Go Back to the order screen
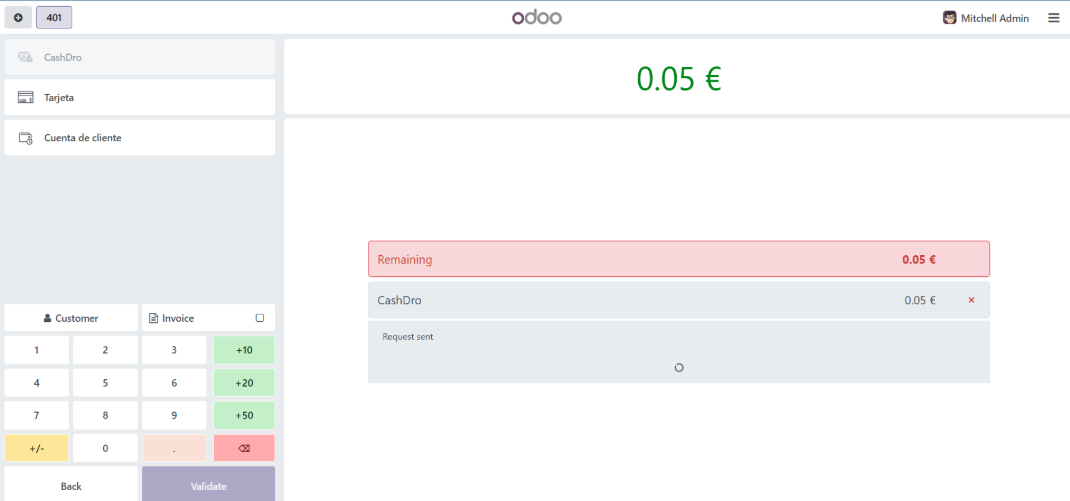 tap(71, 486)
